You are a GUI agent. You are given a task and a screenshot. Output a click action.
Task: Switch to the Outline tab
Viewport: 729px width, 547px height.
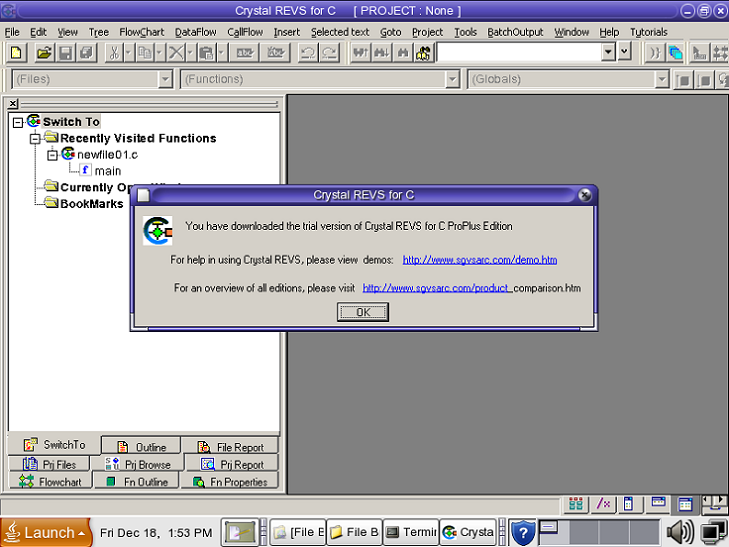pyautogui.click(x=141, y=447)
